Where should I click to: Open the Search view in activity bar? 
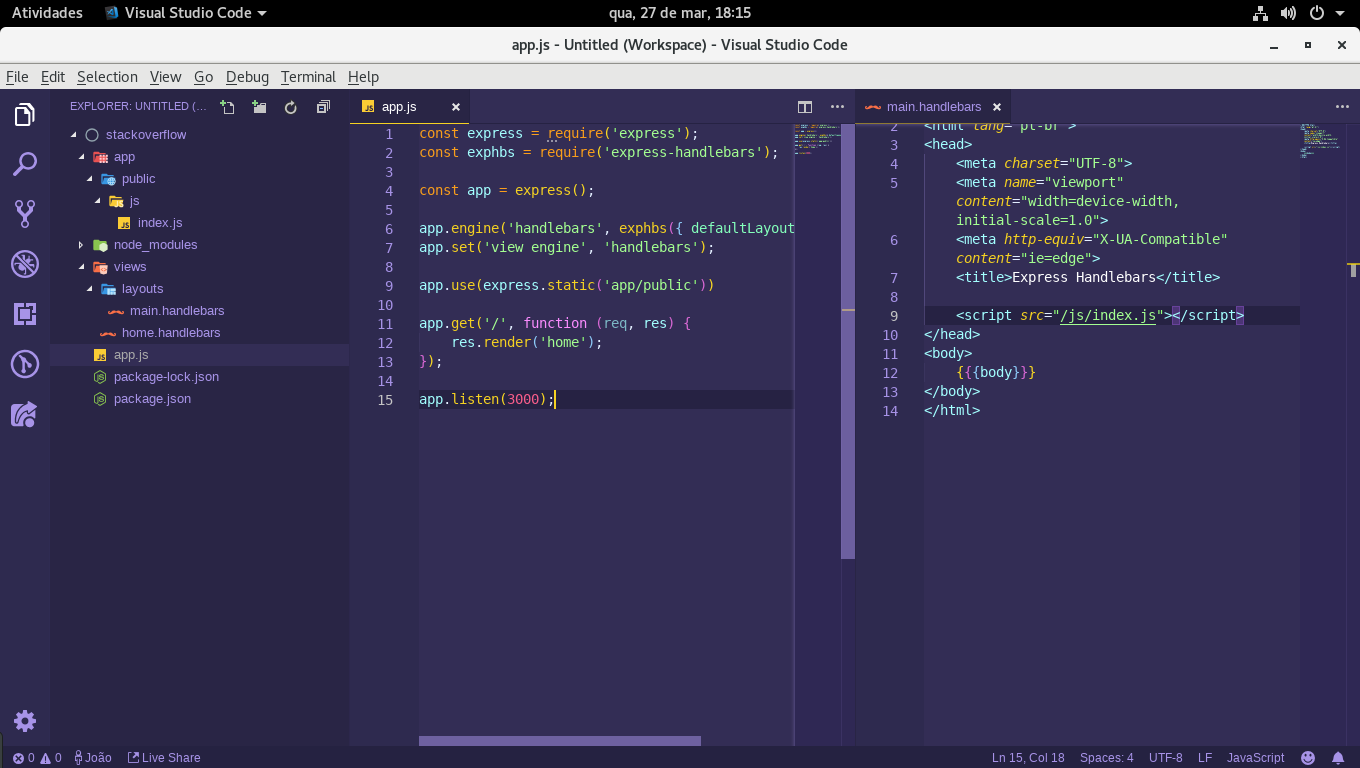pyautogui.click(x=25, y=164)
